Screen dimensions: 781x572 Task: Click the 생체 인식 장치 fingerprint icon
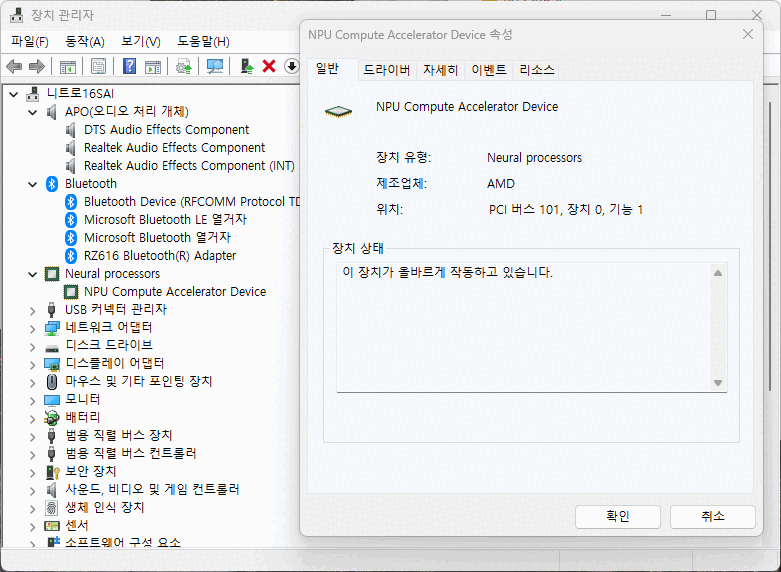click(52, 507)
